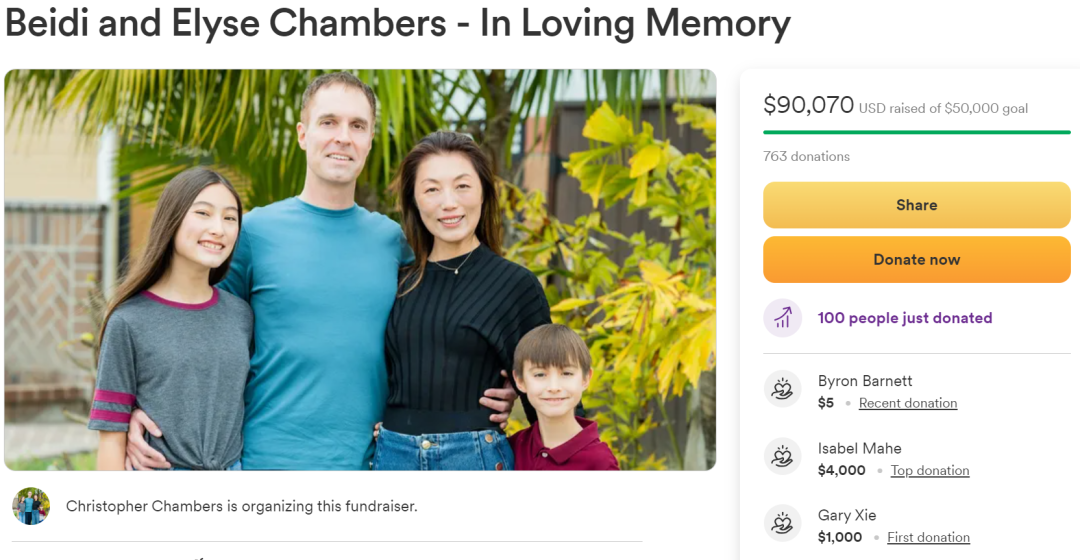Viewport: 1080px width, 560px height.
Task: Click the 763 donations count
Action: tap(806, 156)
